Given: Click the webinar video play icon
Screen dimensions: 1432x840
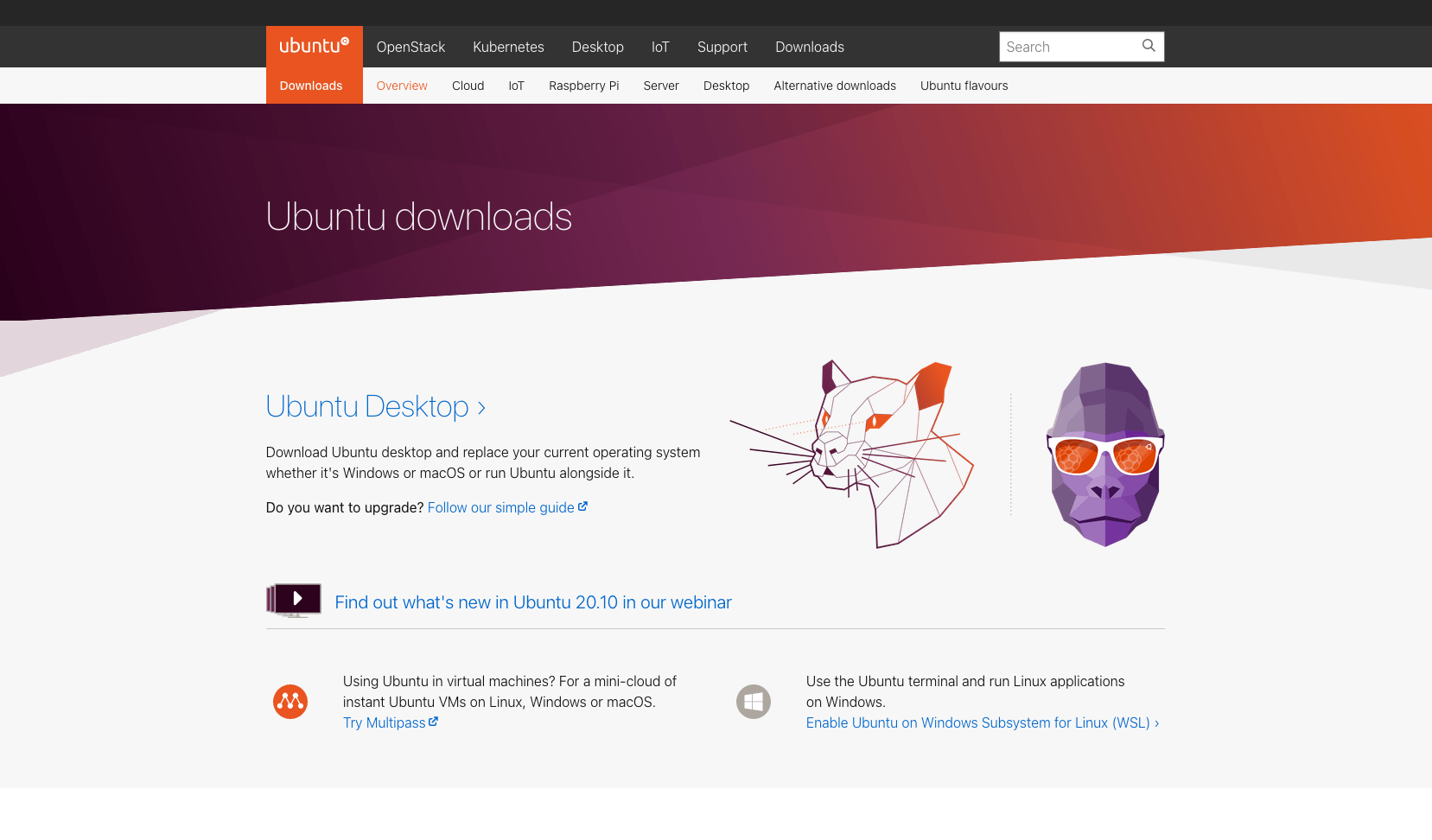Looking at the screenshot, I should pos(294,600).
